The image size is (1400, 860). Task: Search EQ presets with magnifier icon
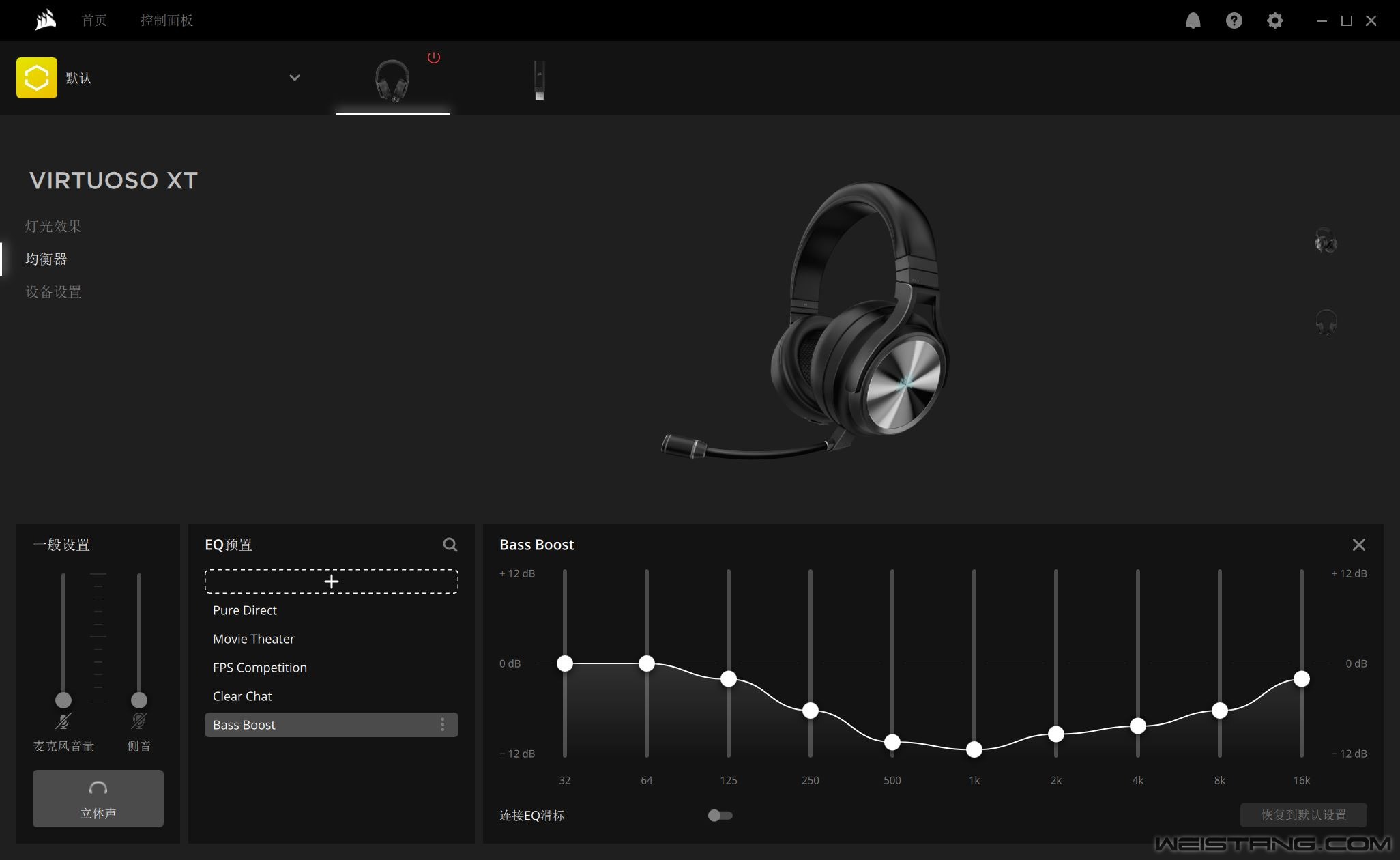click(450, 545)
